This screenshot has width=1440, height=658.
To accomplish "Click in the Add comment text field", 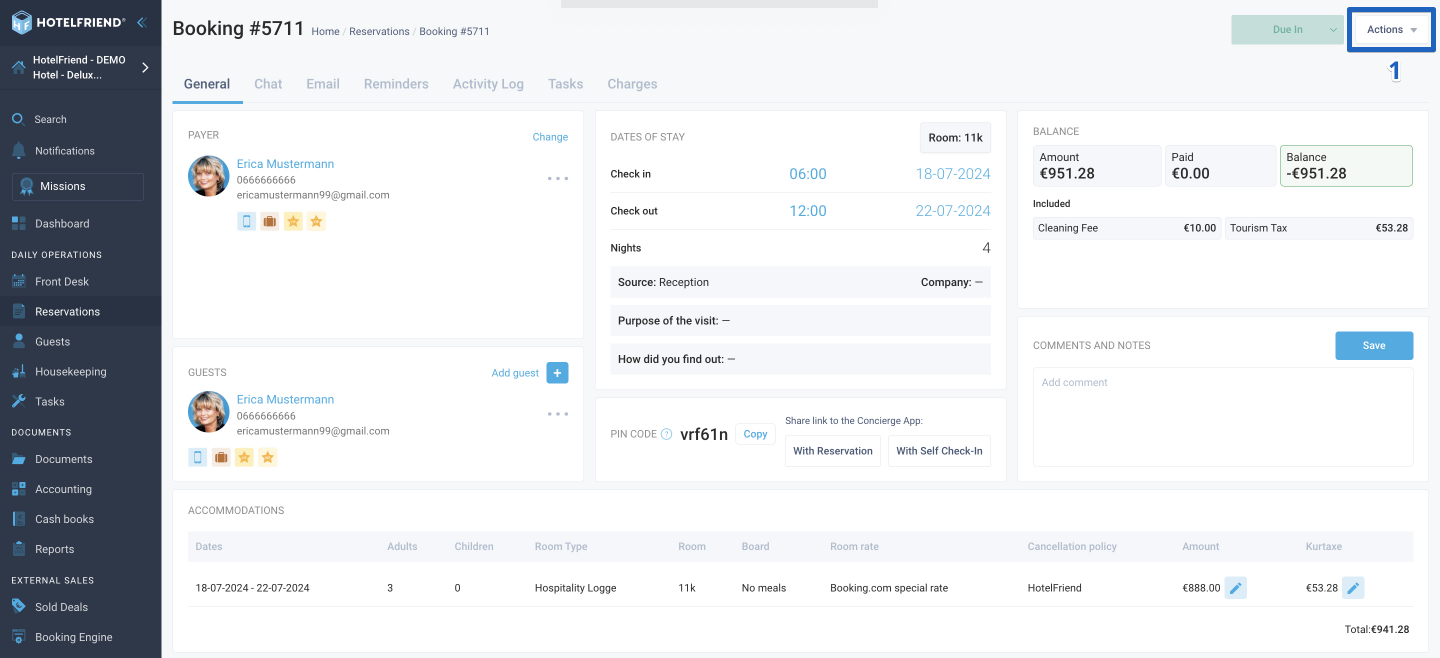I will coord(1223,417).
